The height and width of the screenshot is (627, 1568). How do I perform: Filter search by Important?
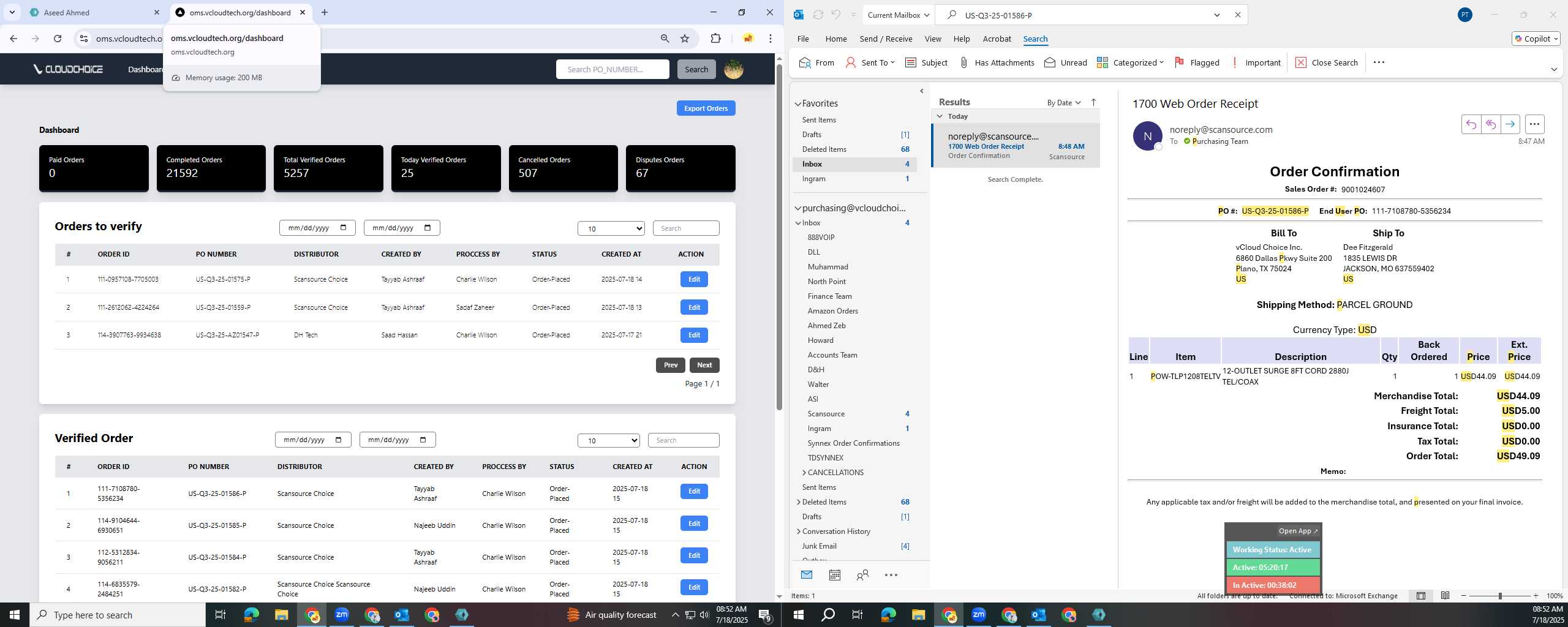(1255, 62)
